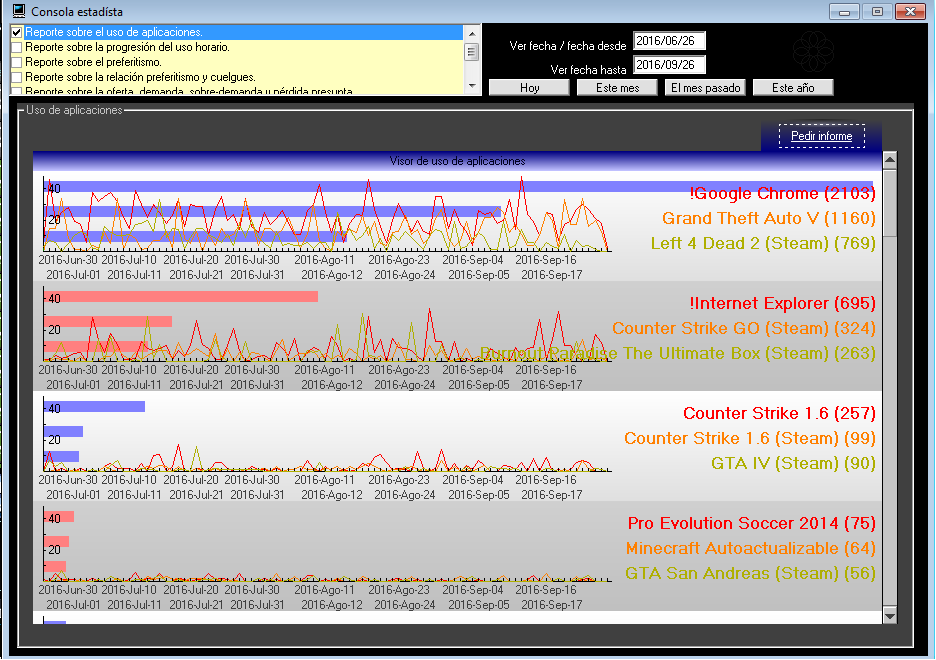Click Counter Strike GO (Steam) (324) label

pos(744,328)
